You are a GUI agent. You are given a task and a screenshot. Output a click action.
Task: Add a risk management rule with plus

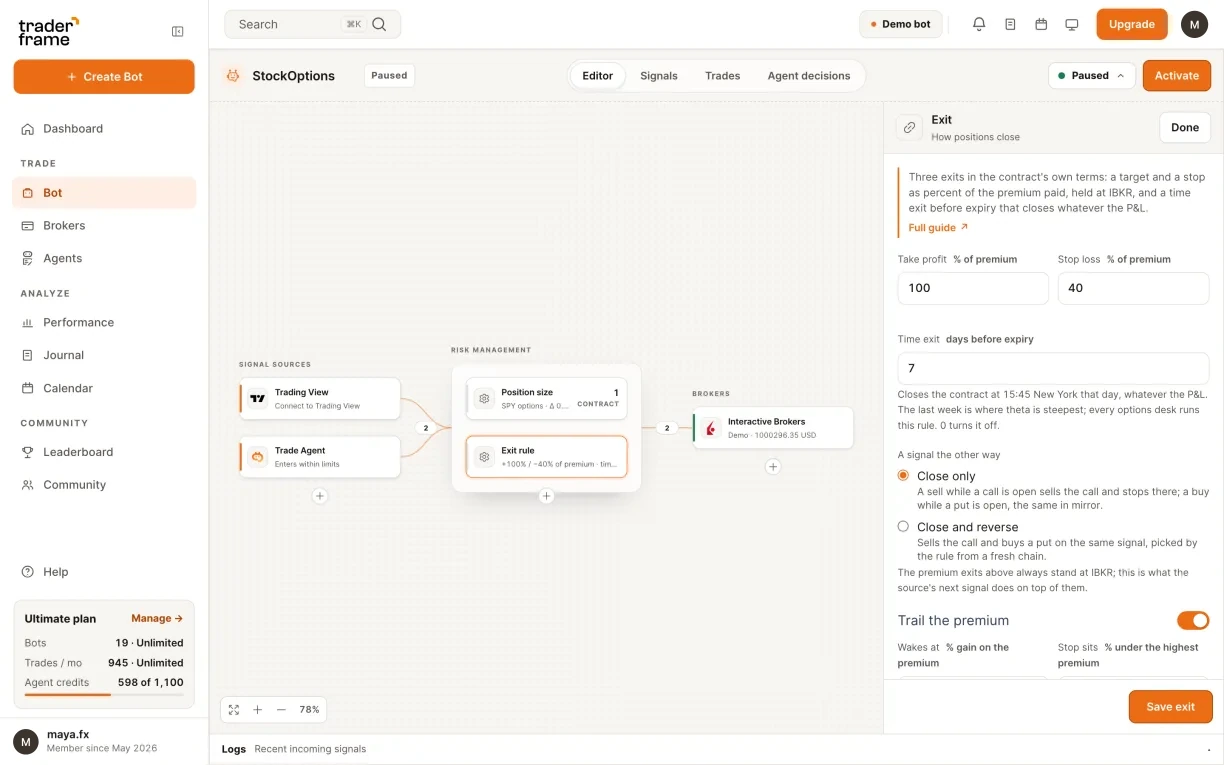coord(546,496)
